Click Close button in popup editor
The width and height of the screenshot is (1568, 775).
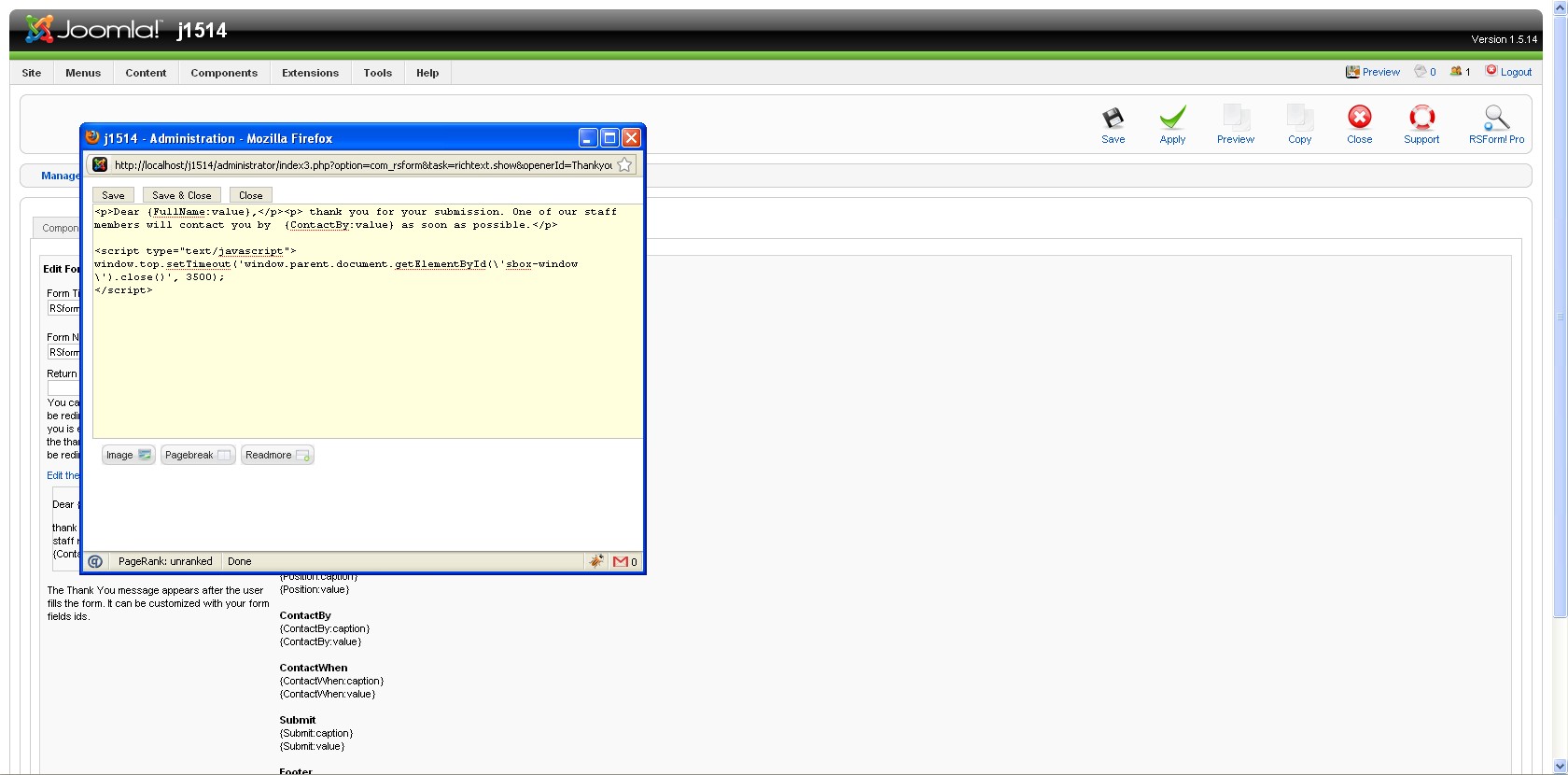point(250,195)
